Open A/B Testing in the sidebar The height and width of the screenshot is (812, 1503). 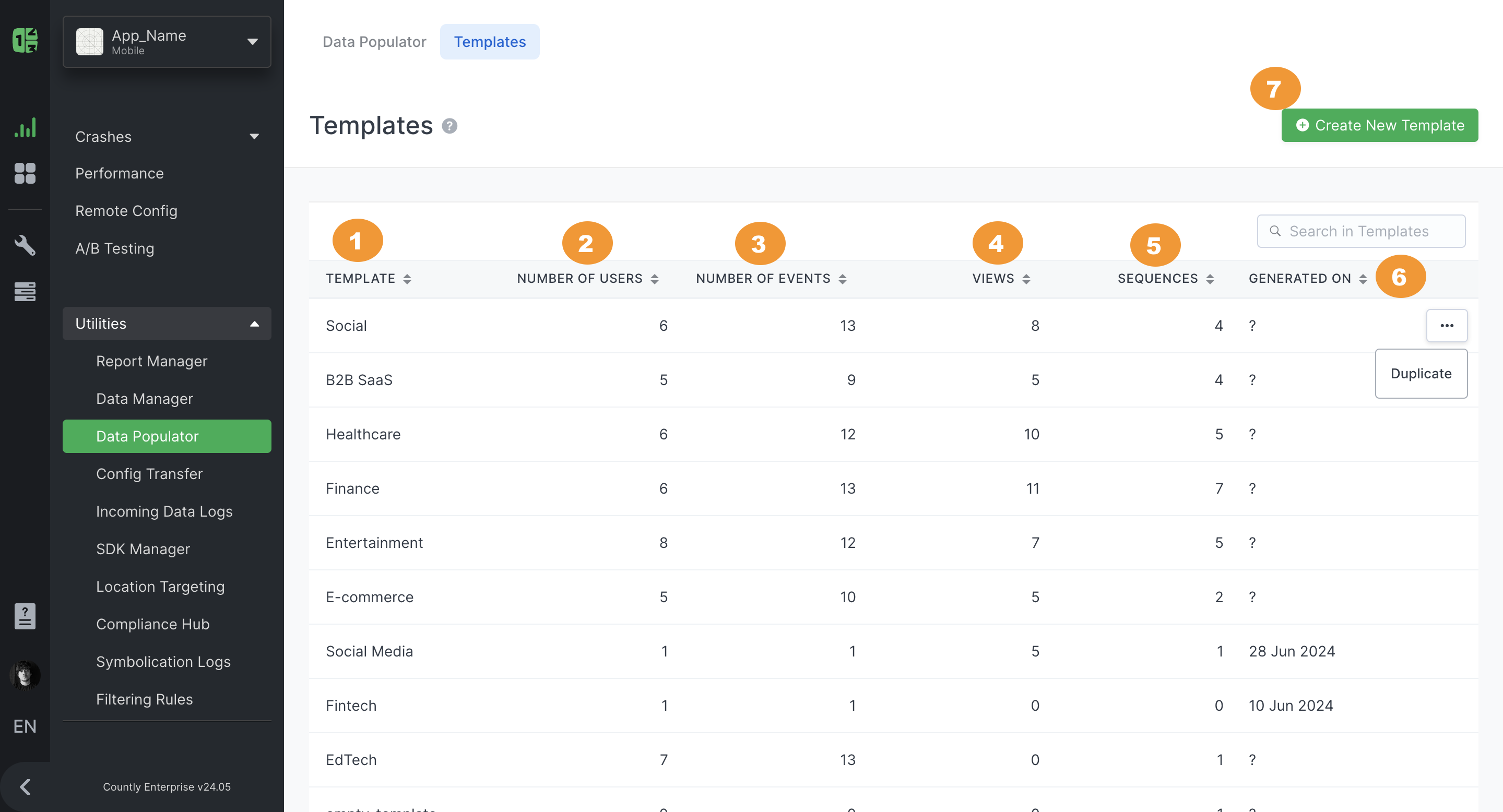coord(115,248)
